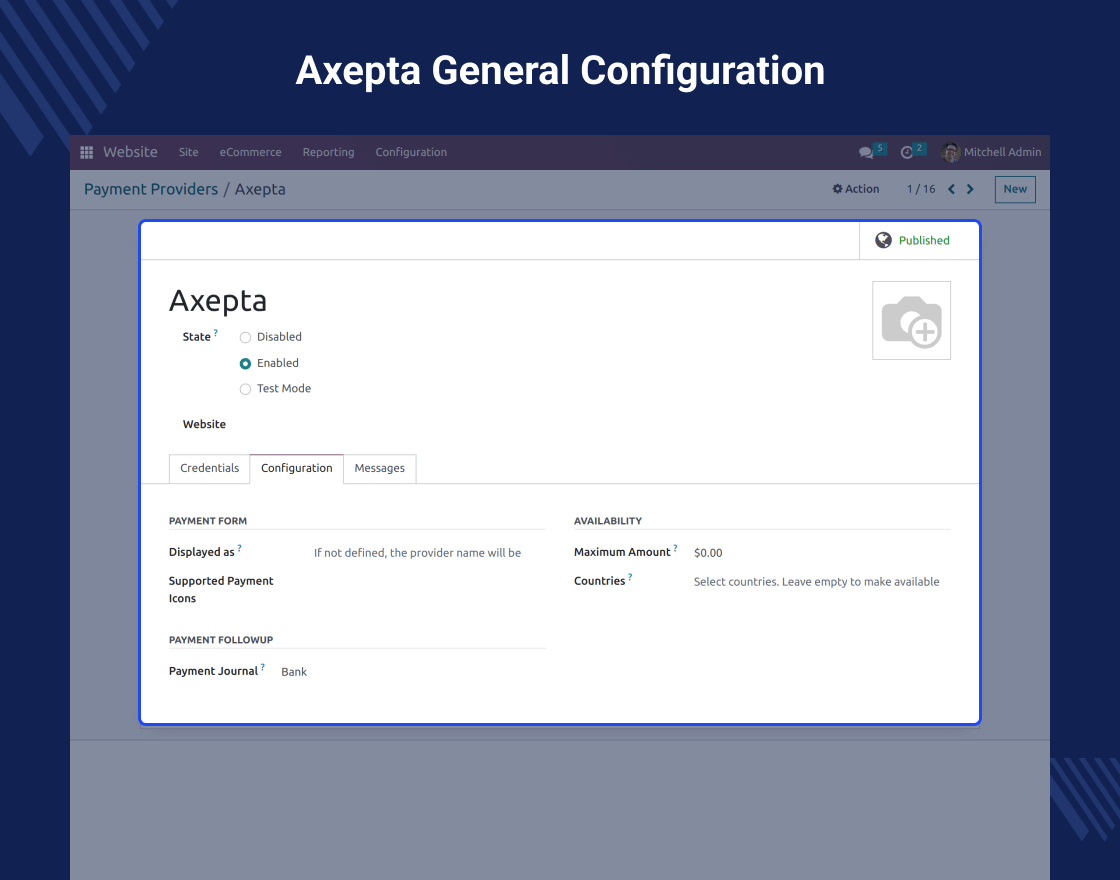Click the AVAILABILITY section heading
This screenshot has height=880, width=1120.
[608, 521]
